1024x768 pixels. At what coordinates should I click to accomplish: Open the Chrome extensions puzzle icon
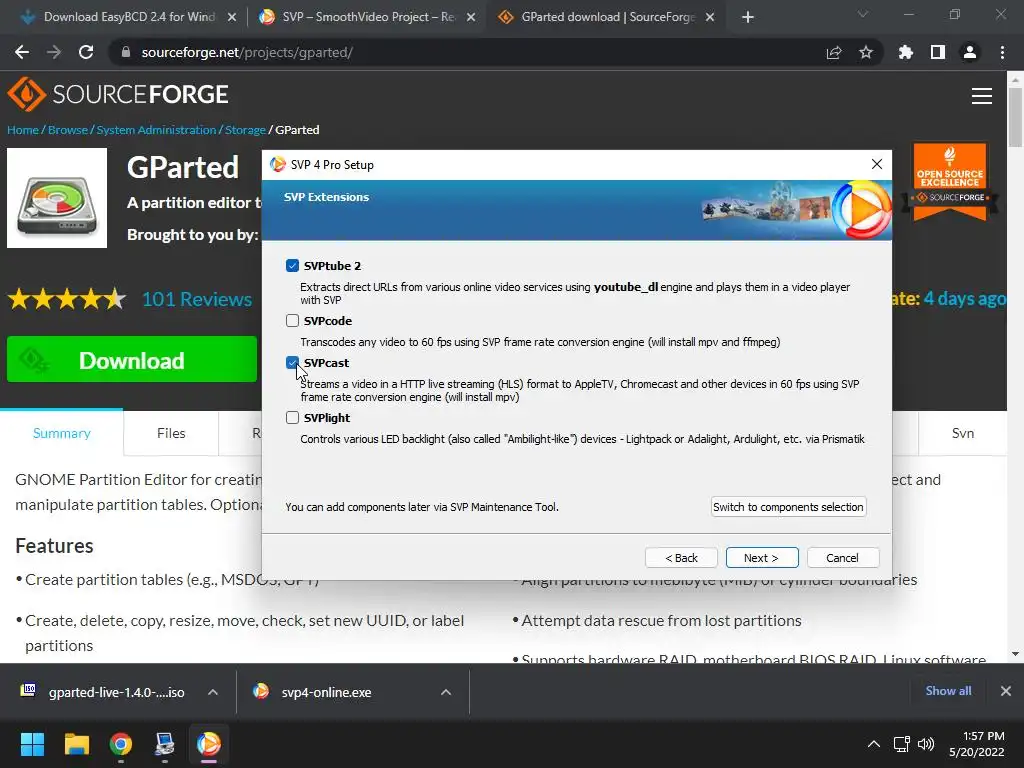point(905,52)
